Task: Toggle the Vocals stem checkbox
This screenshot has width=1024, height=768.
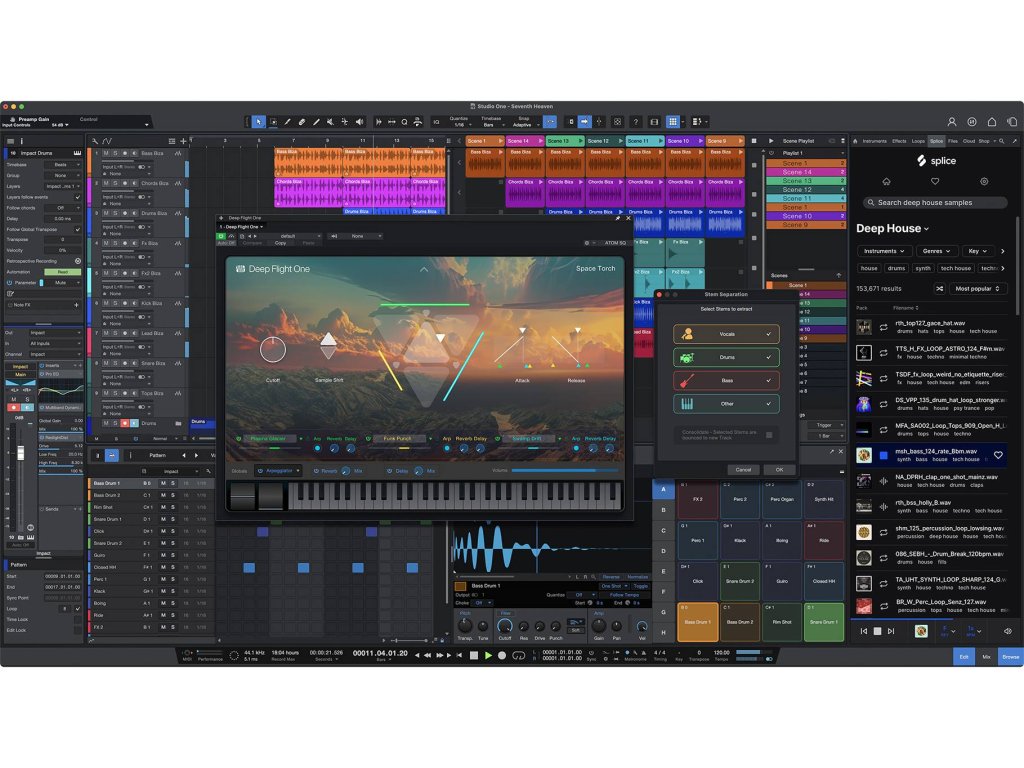Action: (x=769, y=334)
